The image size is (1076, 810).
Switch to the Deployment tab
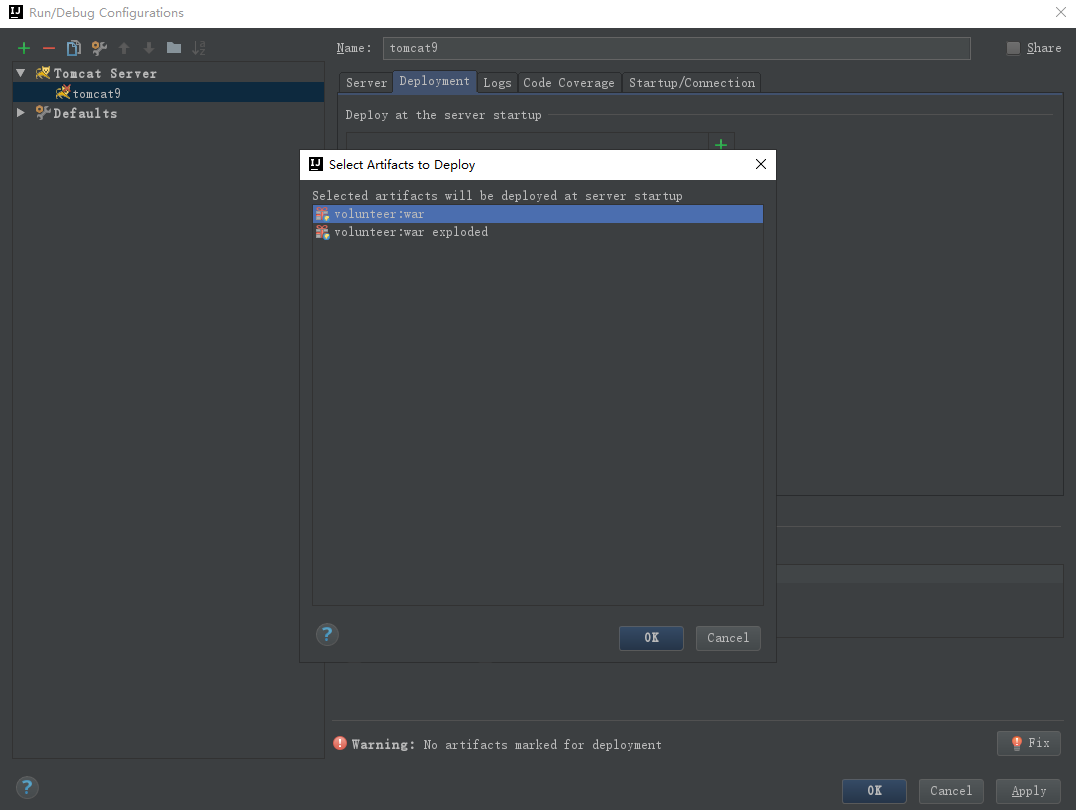(434, 81)
